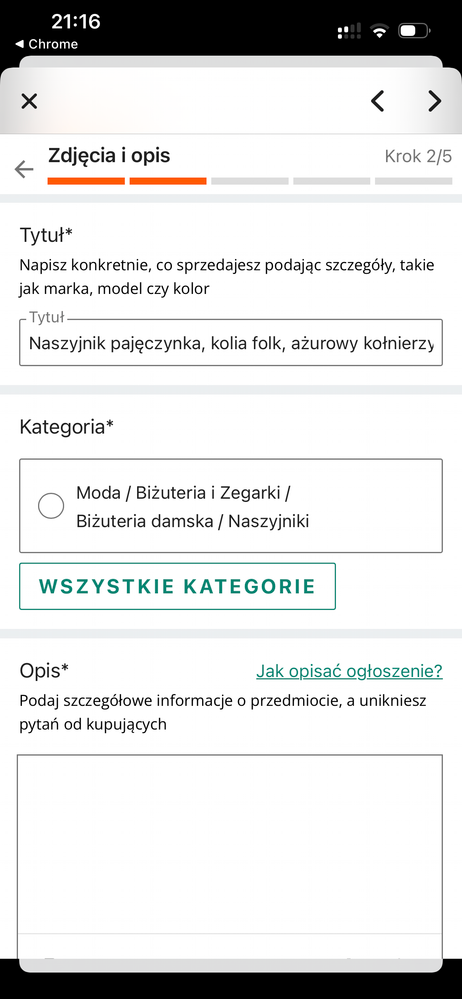Focus the Tytuł input field
The image size is (462, 999).
pyautogui.click(x=231, y=342)
